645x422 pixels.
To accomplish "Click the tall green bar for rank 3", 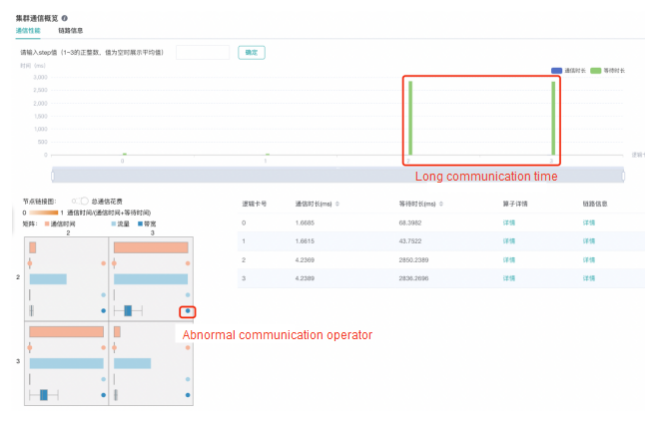I will click(x=553, y=118).
